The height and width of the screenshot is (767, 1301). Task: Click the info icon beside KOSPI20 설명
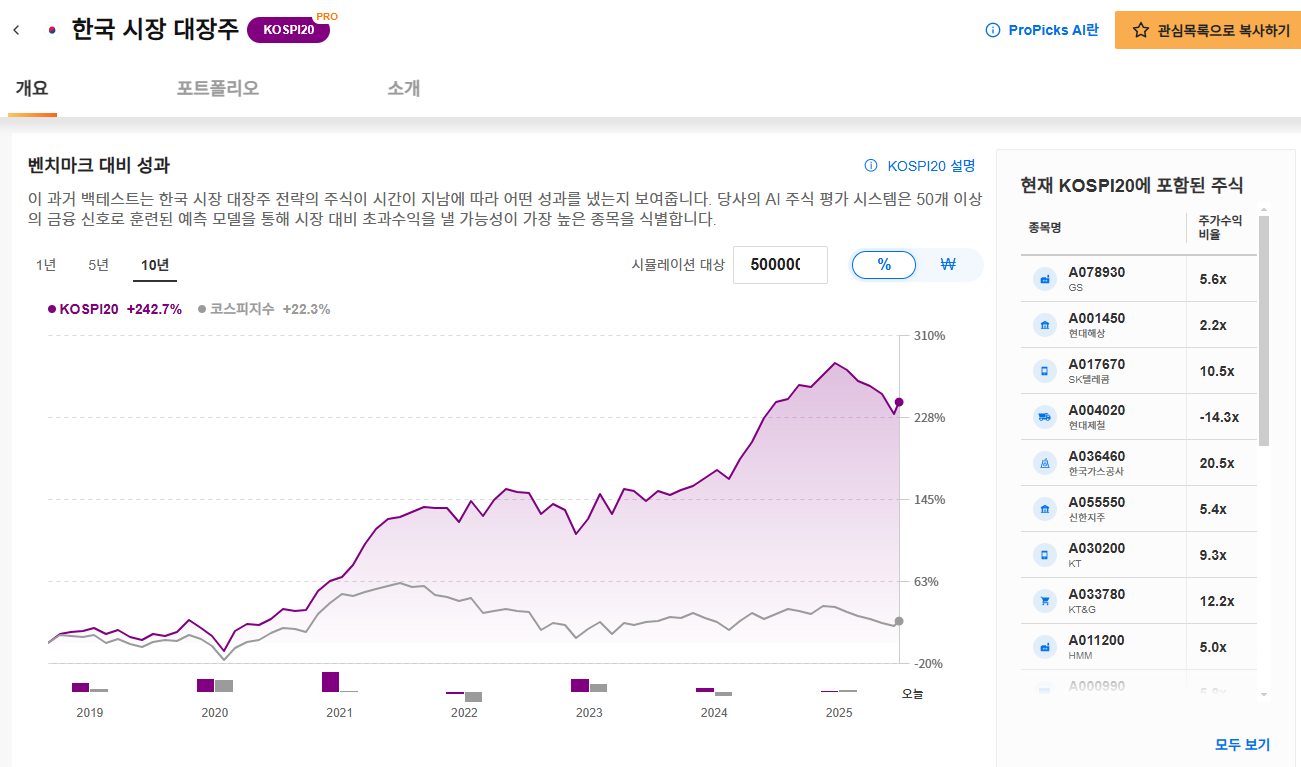[x=871, y=166]
